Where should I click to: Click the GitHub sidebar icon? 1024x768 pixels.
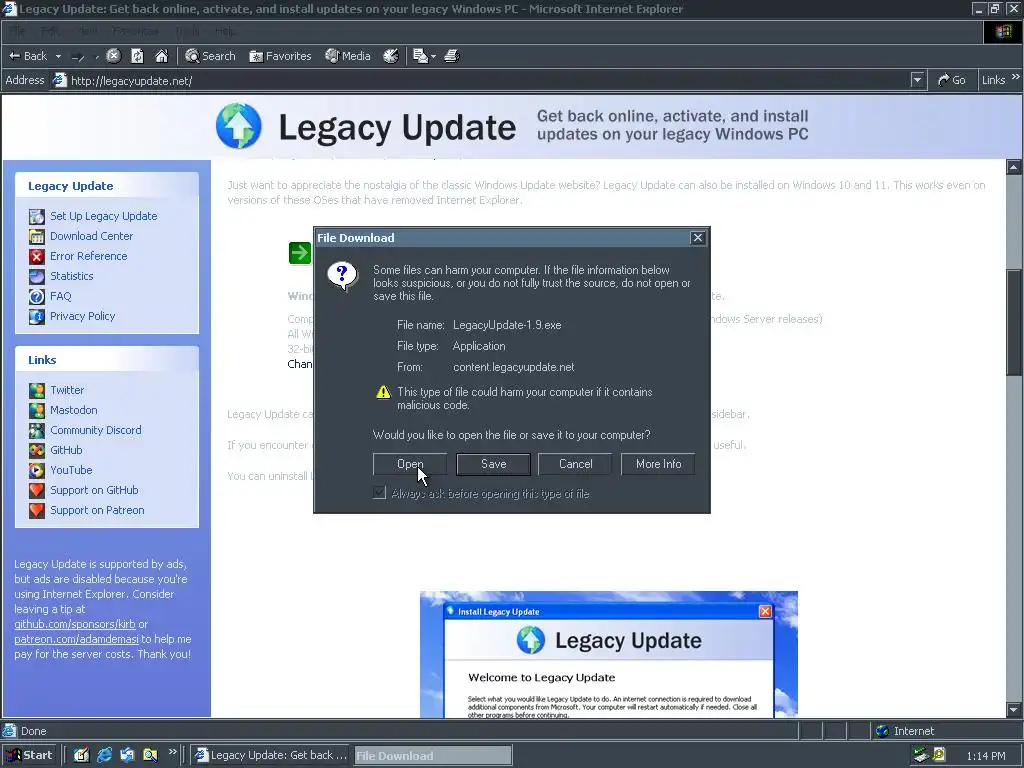[x=37, y=451]
